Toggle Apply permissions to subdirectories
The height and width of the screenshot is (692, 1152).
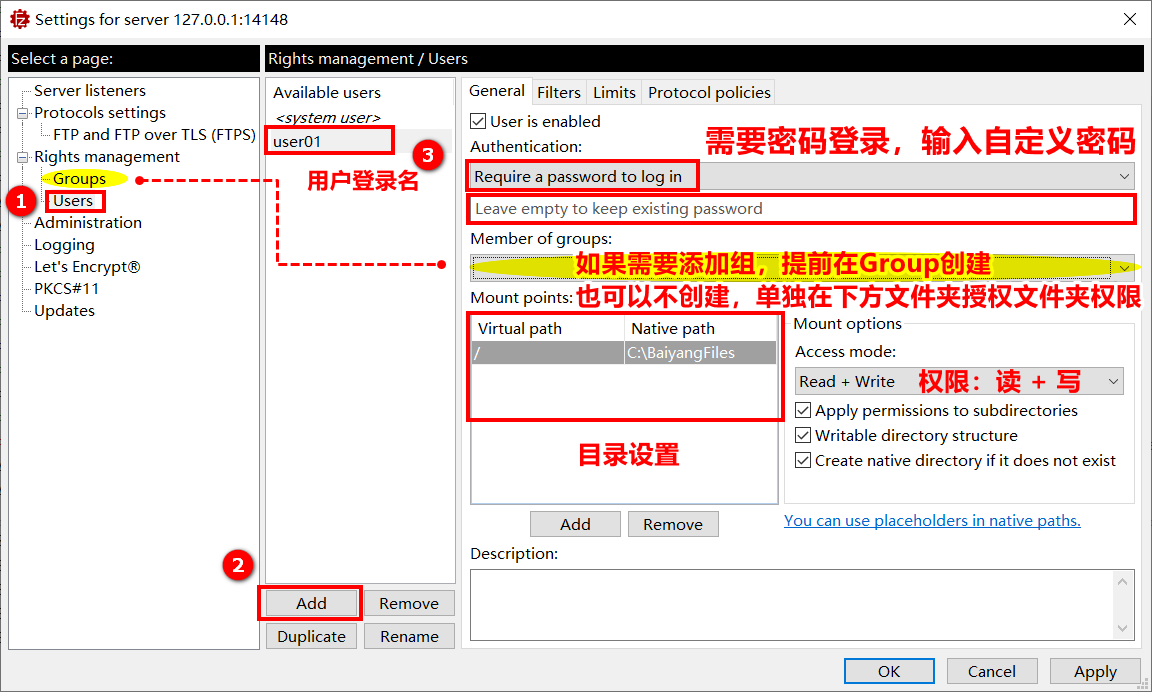[x=804, y=410]
